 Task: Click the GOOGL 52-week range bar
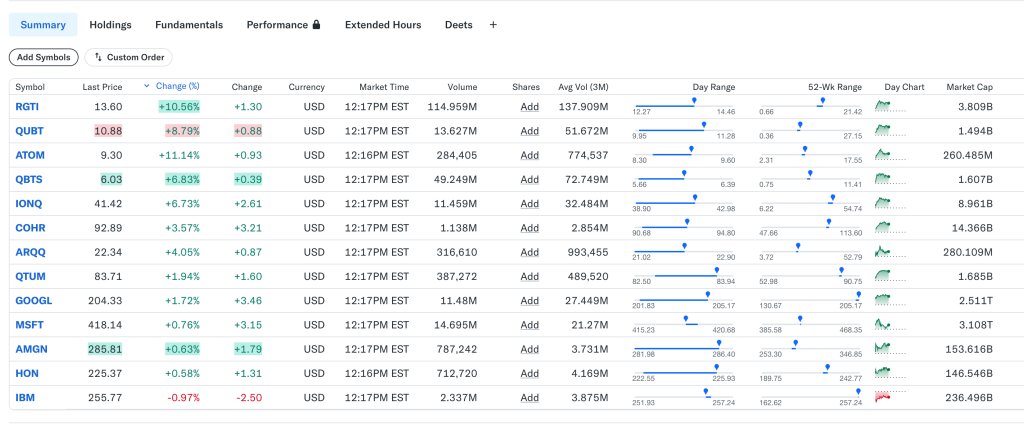click(810, 301)
